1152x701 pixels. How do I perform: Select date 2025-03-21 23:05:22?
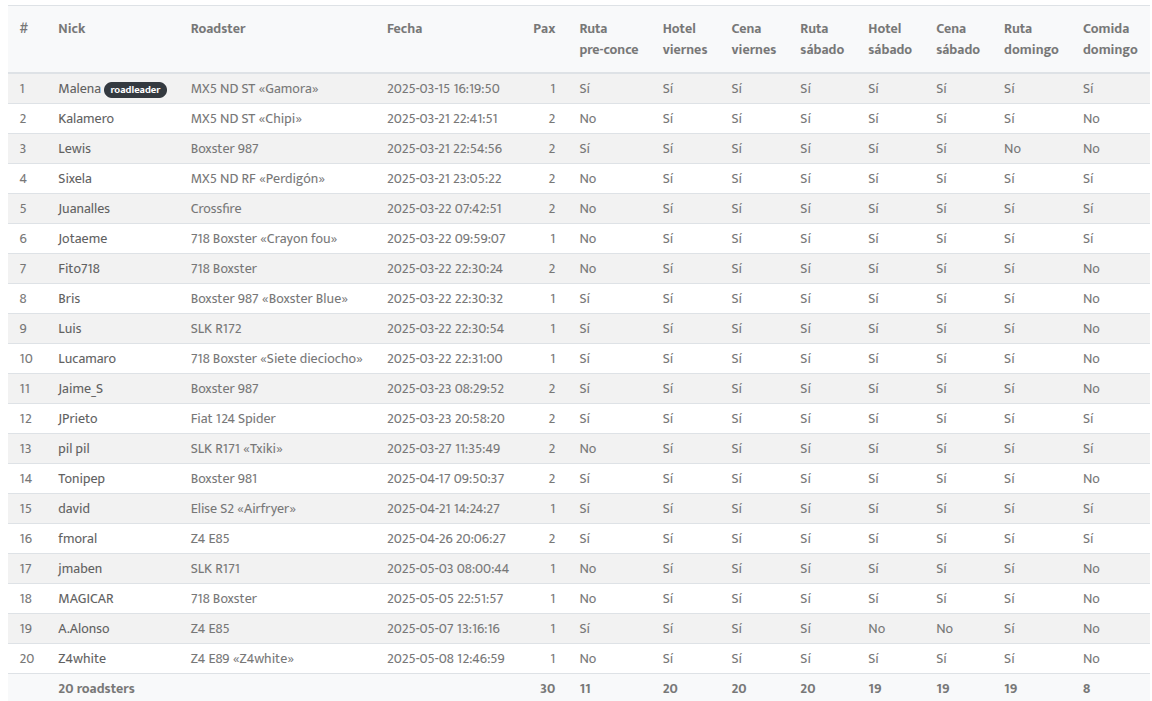tap(444, 179)
